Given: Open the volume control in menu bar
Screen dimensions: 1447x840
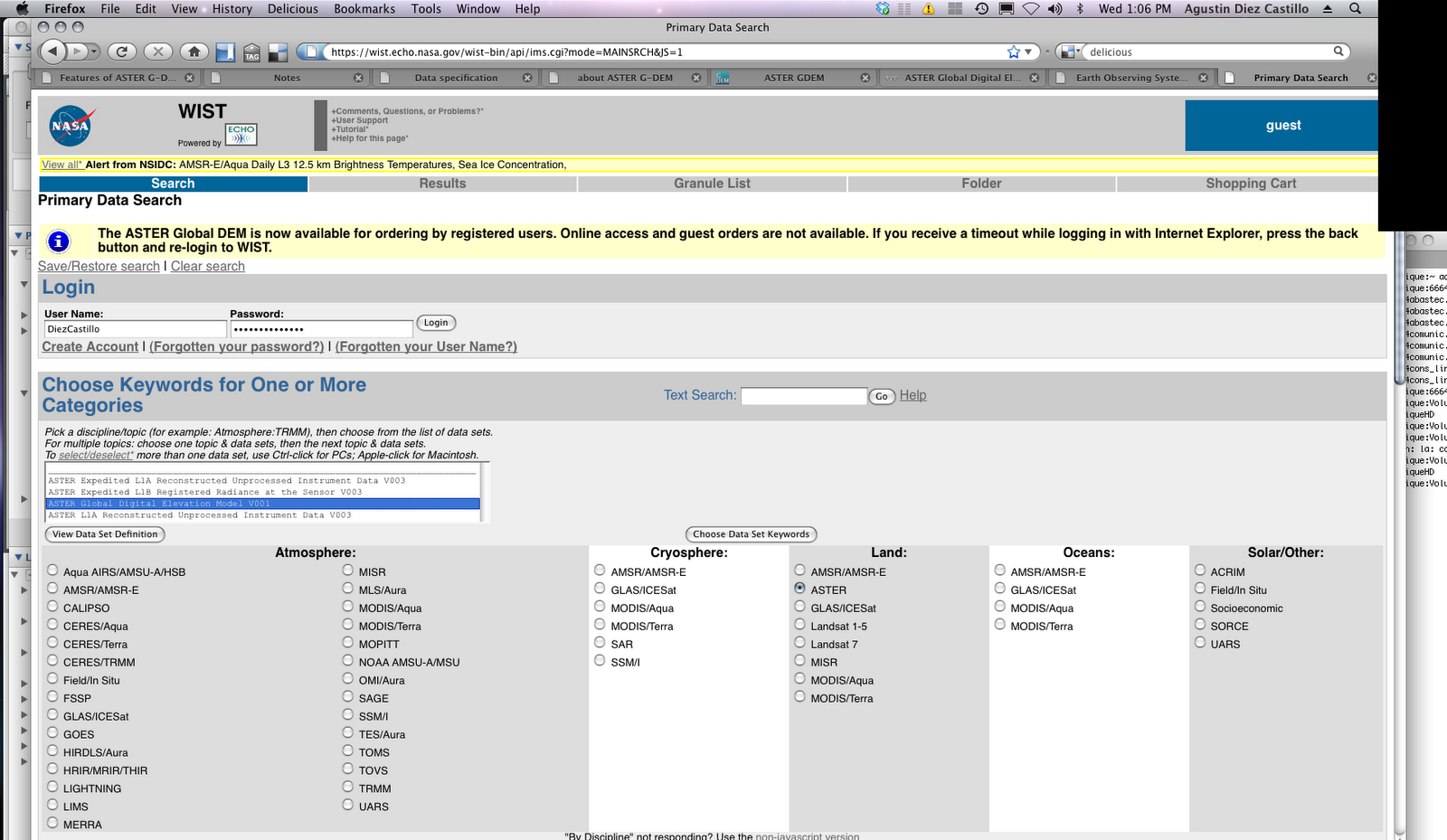Looking at the screenshot, I should (1055, 8).
